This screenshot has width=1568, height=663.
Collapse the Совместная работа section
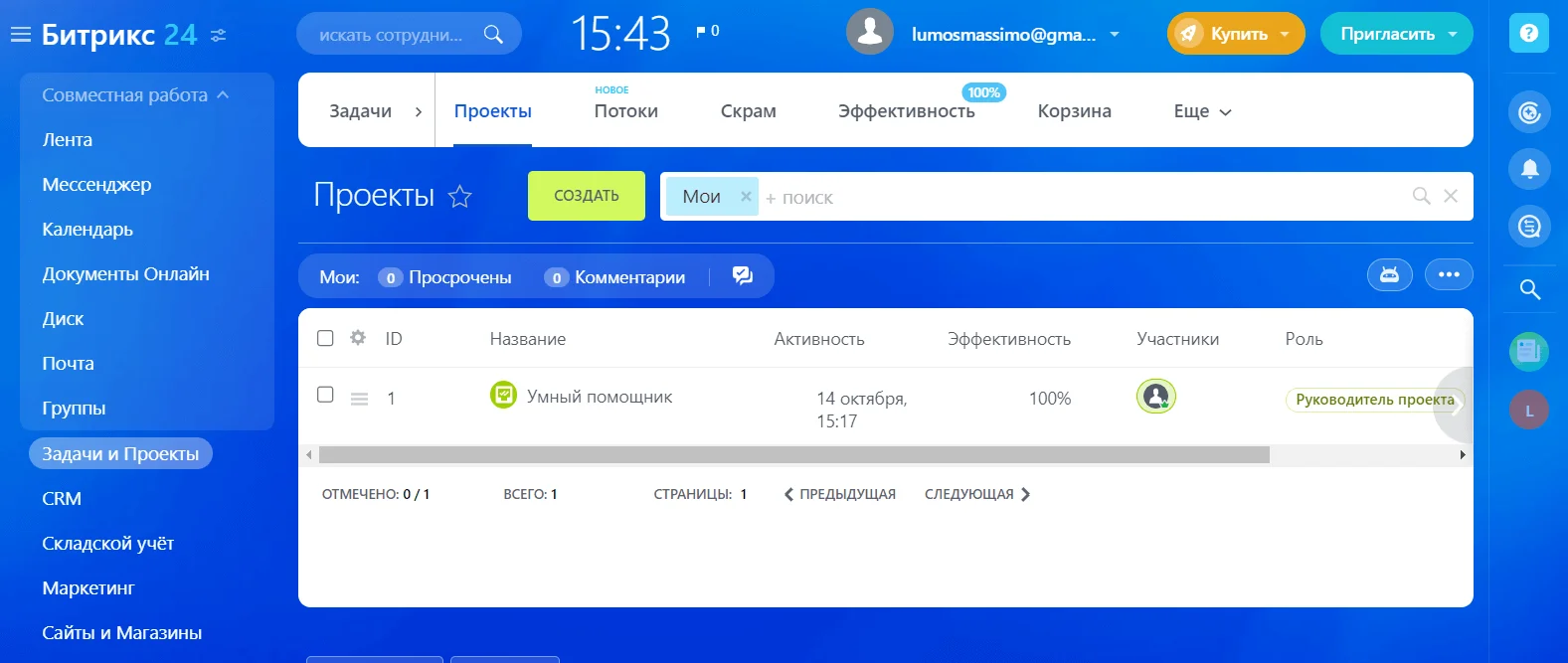pos(223,95)
